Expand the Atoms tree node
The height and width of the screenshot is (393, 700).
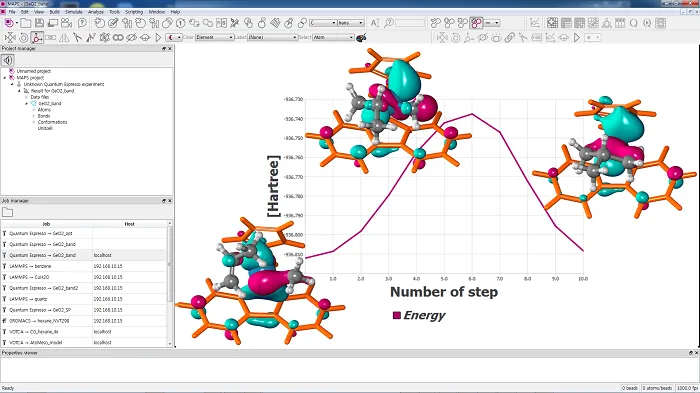(x=34, y=109)
